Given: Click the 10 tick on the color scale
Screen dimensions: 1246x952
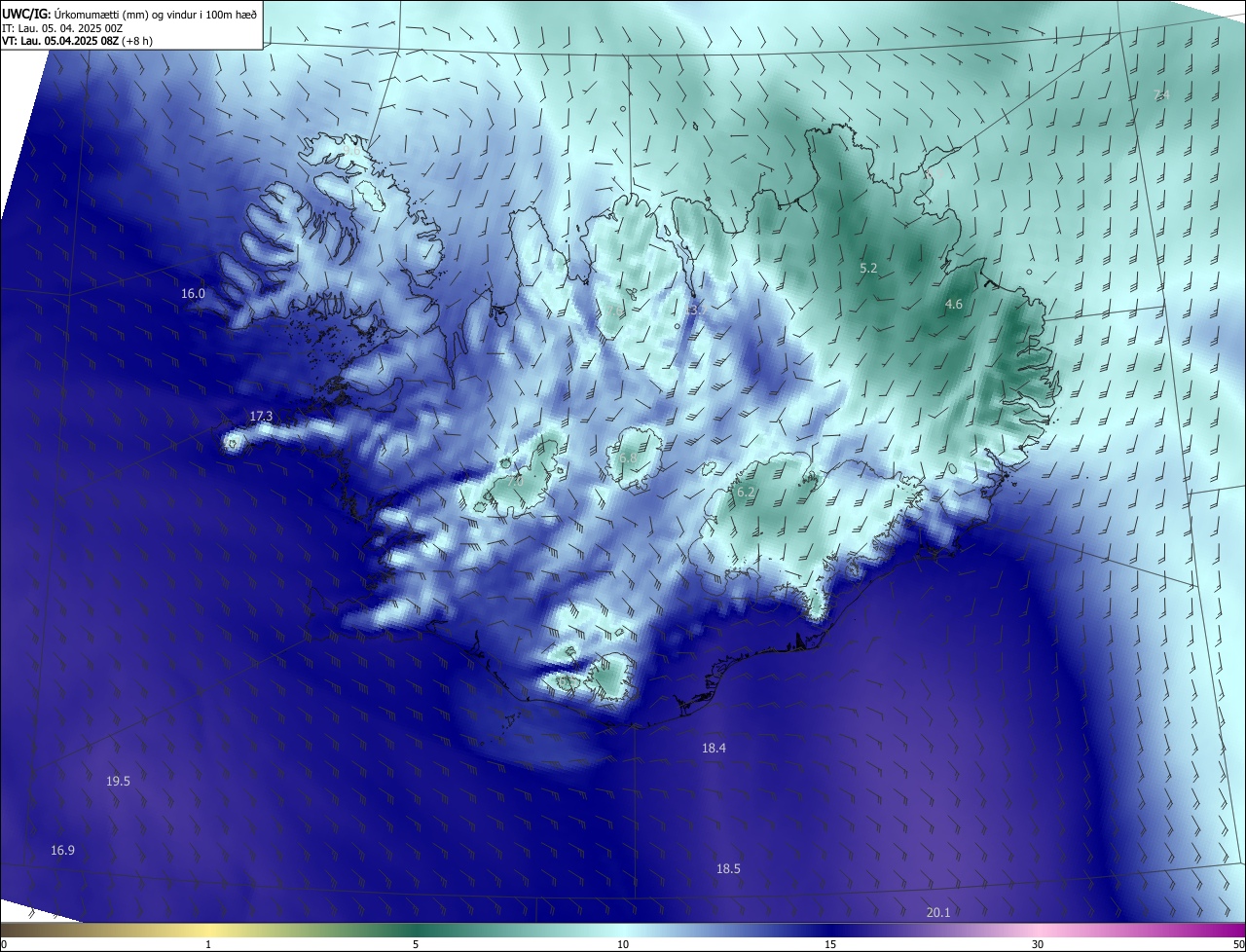Looking at the screenshot, I should (623, 944).
